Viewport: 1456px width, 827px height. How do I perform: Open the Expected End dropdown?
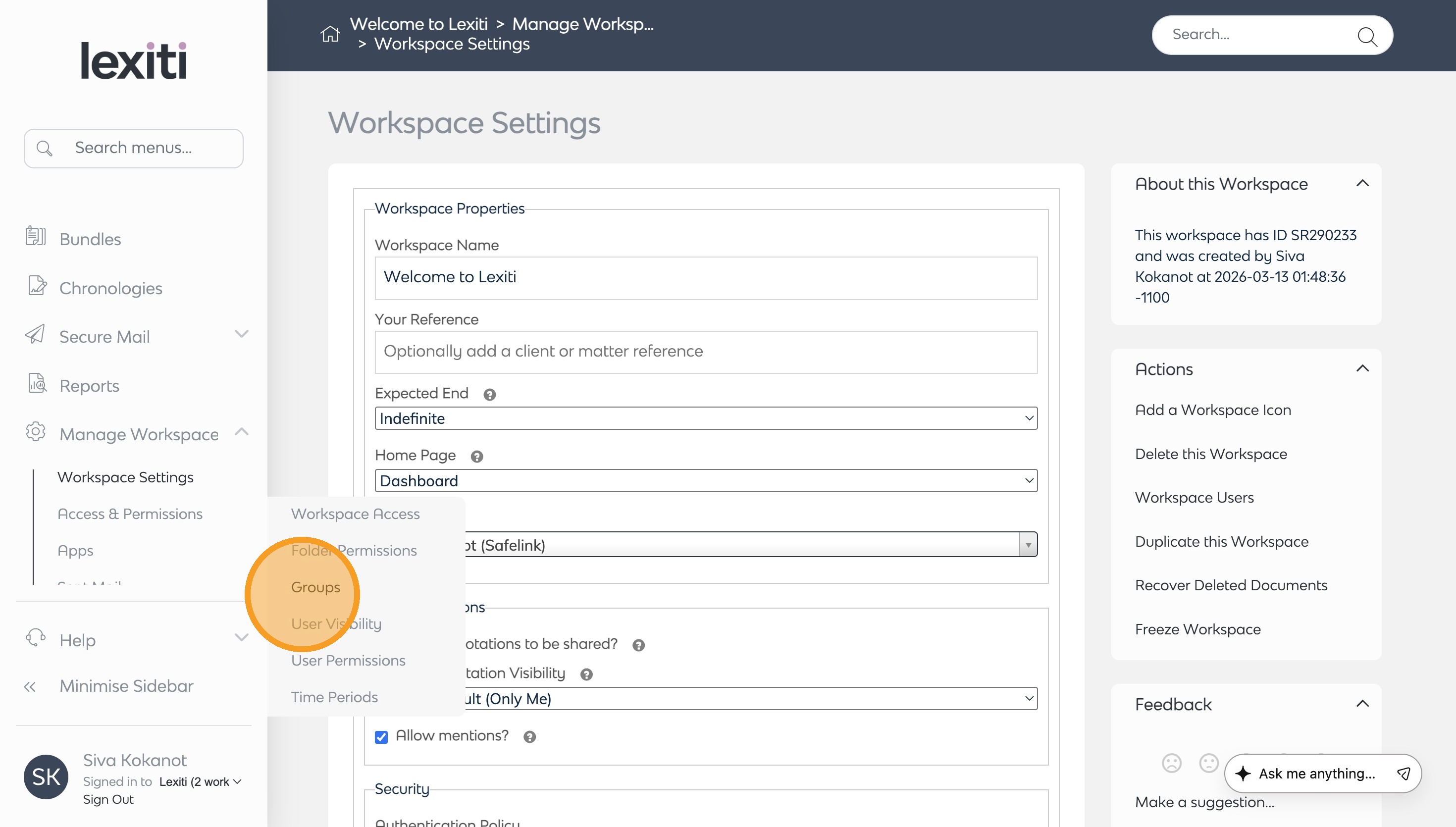[x=706, y=418]
